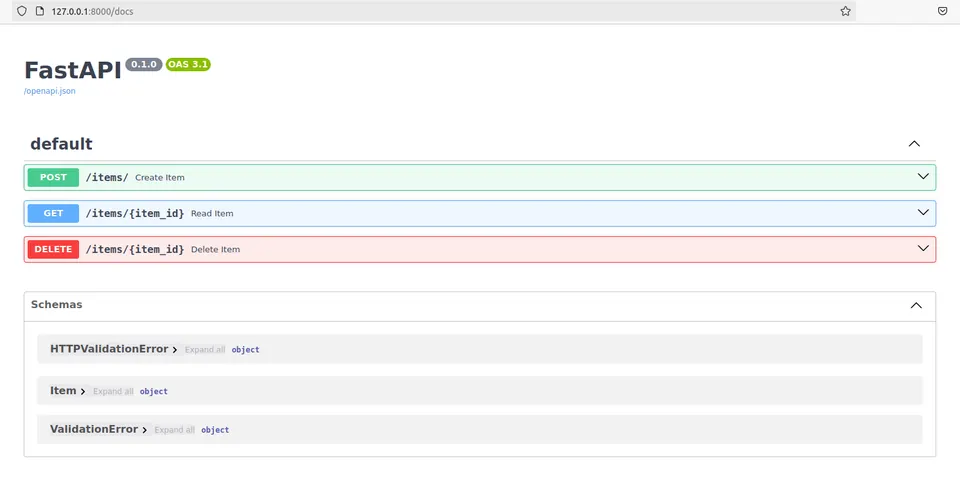Viewport: 960px width, 495px height.
Task: Click object type label of HTTPValidationError
Action: click(x=246, y=350)
